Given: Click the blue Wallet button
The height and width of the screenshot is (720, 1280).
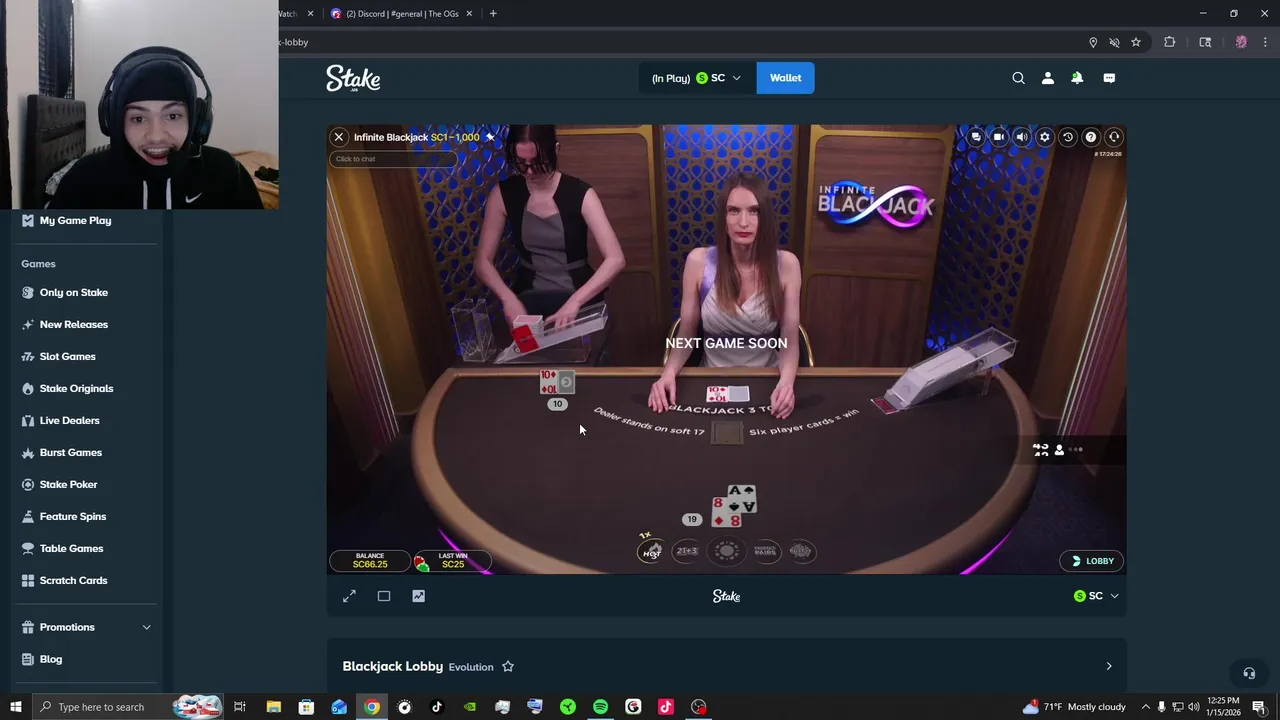Looking at the screenshot, I should [x=786, y=78].
